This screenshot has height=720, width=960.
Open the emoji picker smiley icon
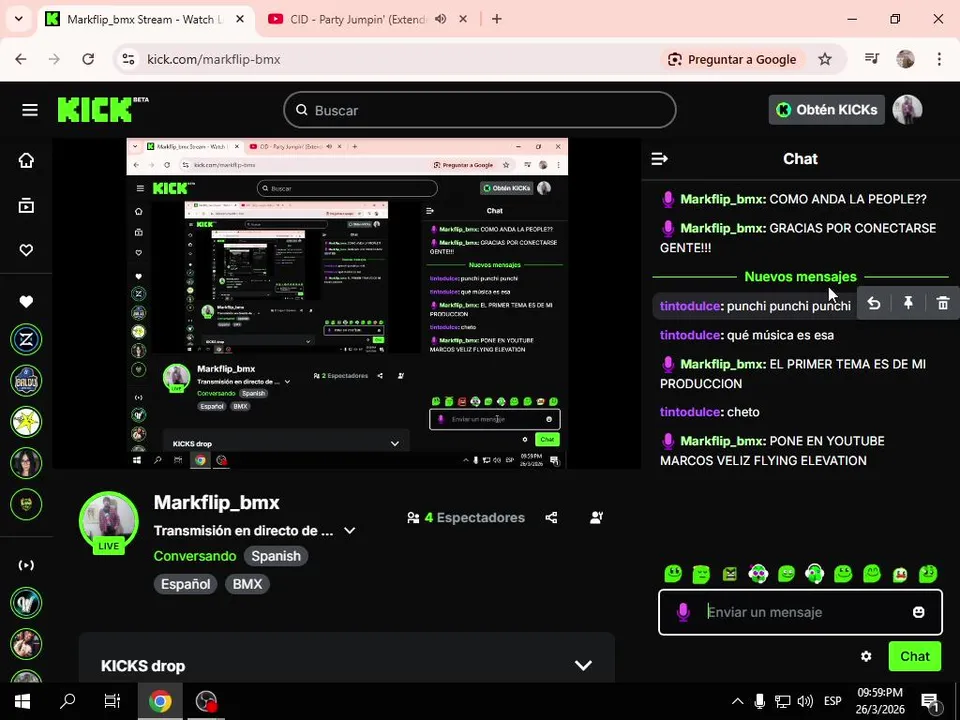(918, 612)
